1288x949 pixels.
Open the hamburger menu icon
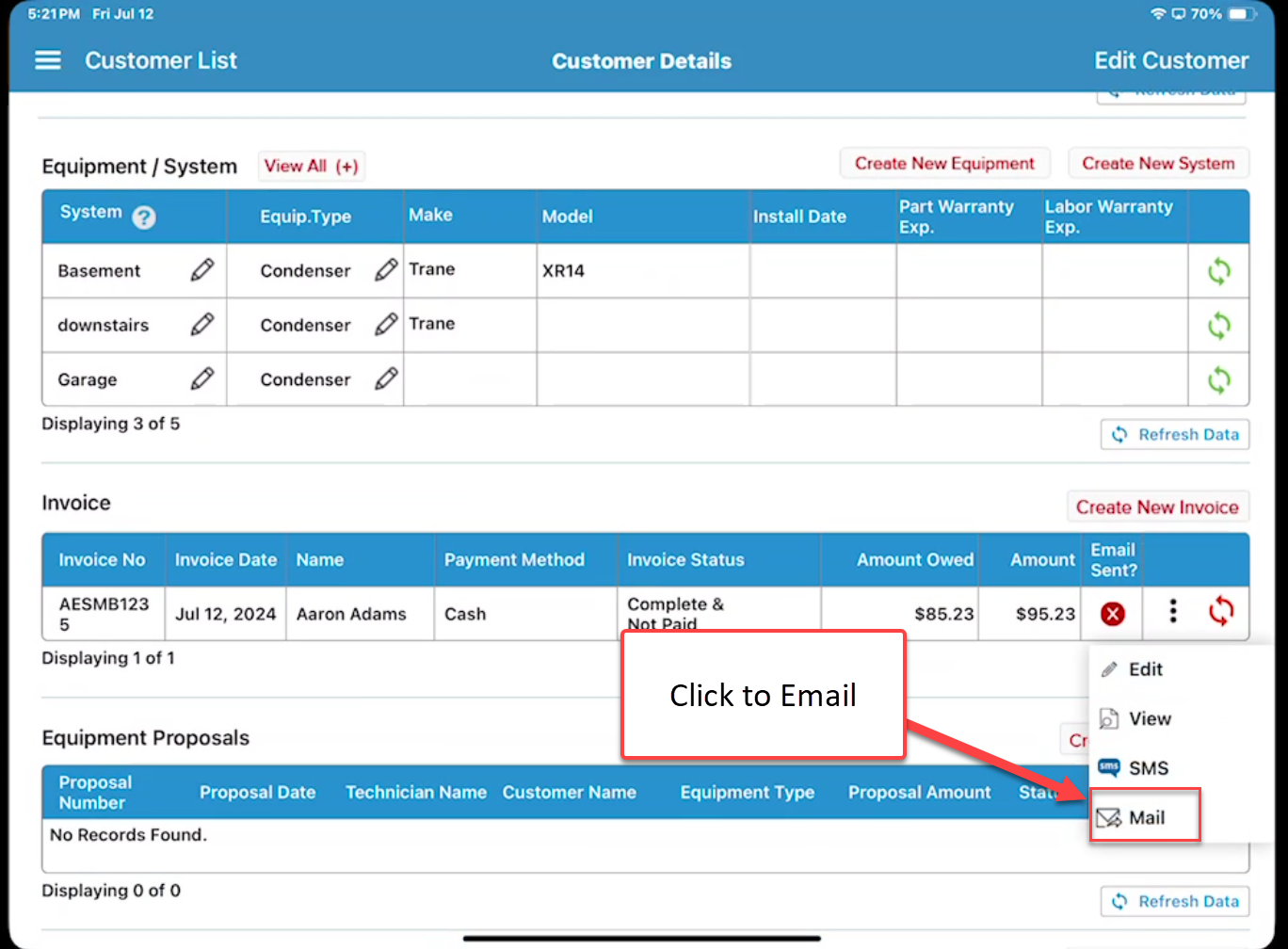pos(48,60)
